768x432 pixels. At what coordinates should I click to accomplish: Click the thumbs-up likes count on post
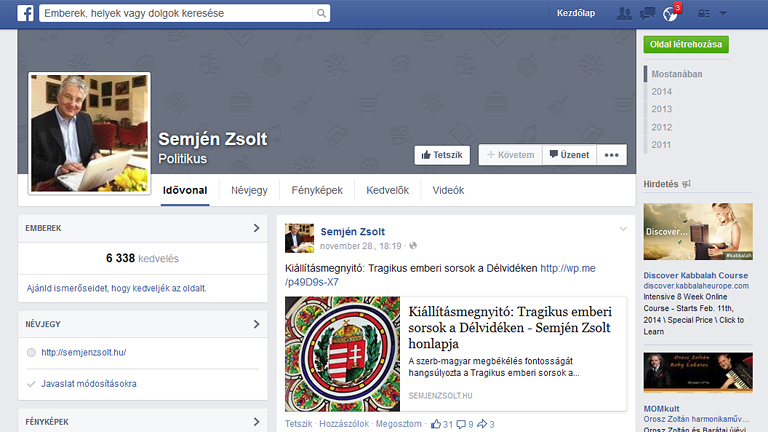pyautogui.click(x=441, y=424)
